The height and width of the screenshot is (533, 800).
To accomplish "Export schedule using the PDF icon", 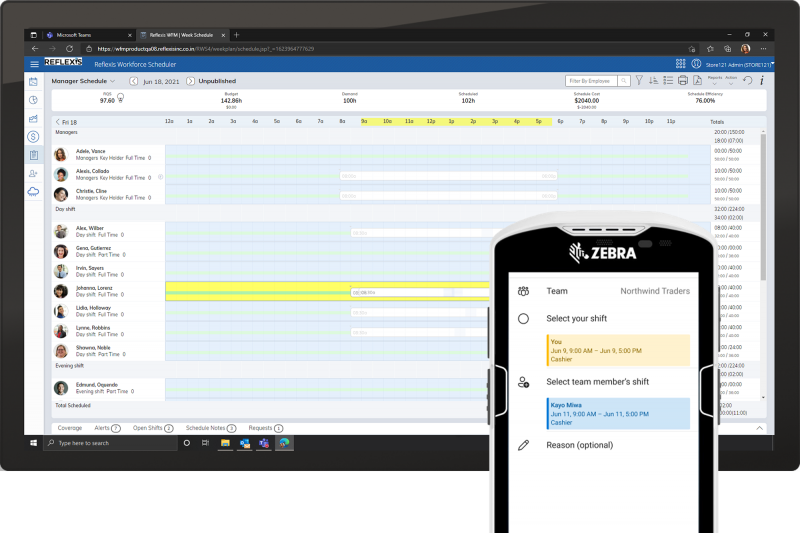I will [697, 81].
